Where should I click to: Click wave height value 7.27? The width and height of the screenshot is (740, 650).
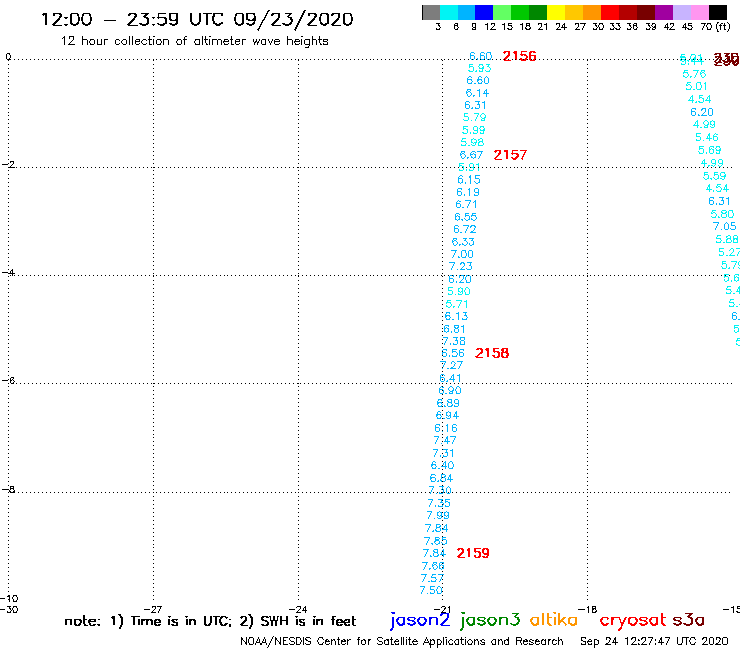point(452,365)
